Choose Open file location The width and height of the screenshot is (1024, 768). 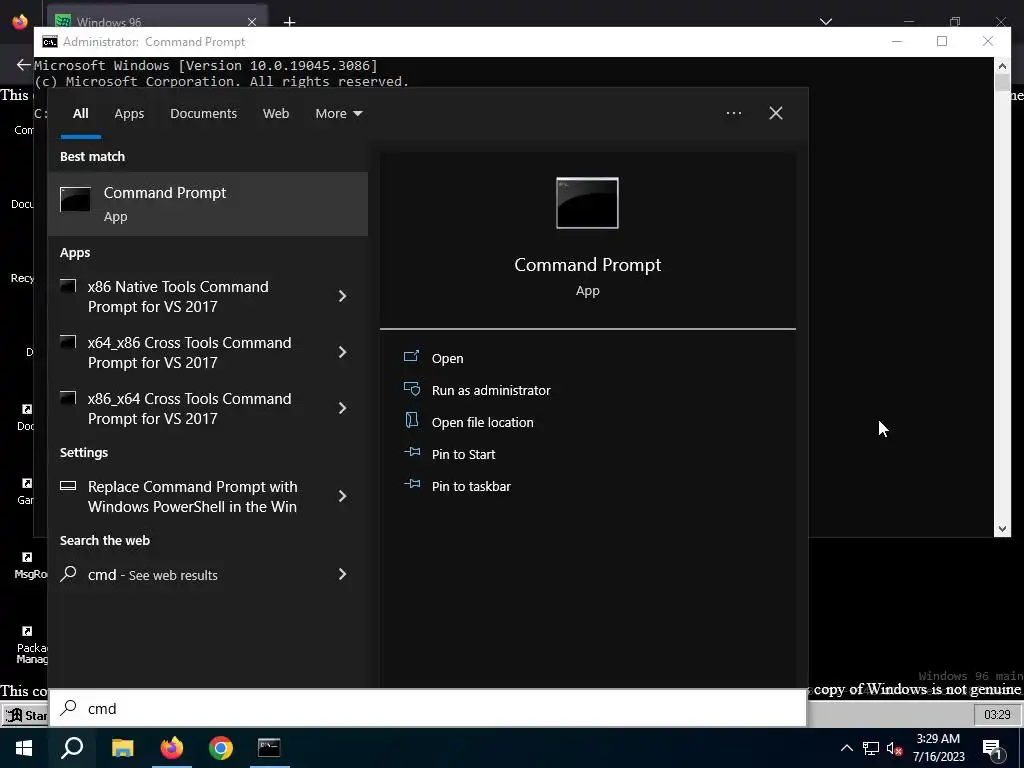pos(469,422)
